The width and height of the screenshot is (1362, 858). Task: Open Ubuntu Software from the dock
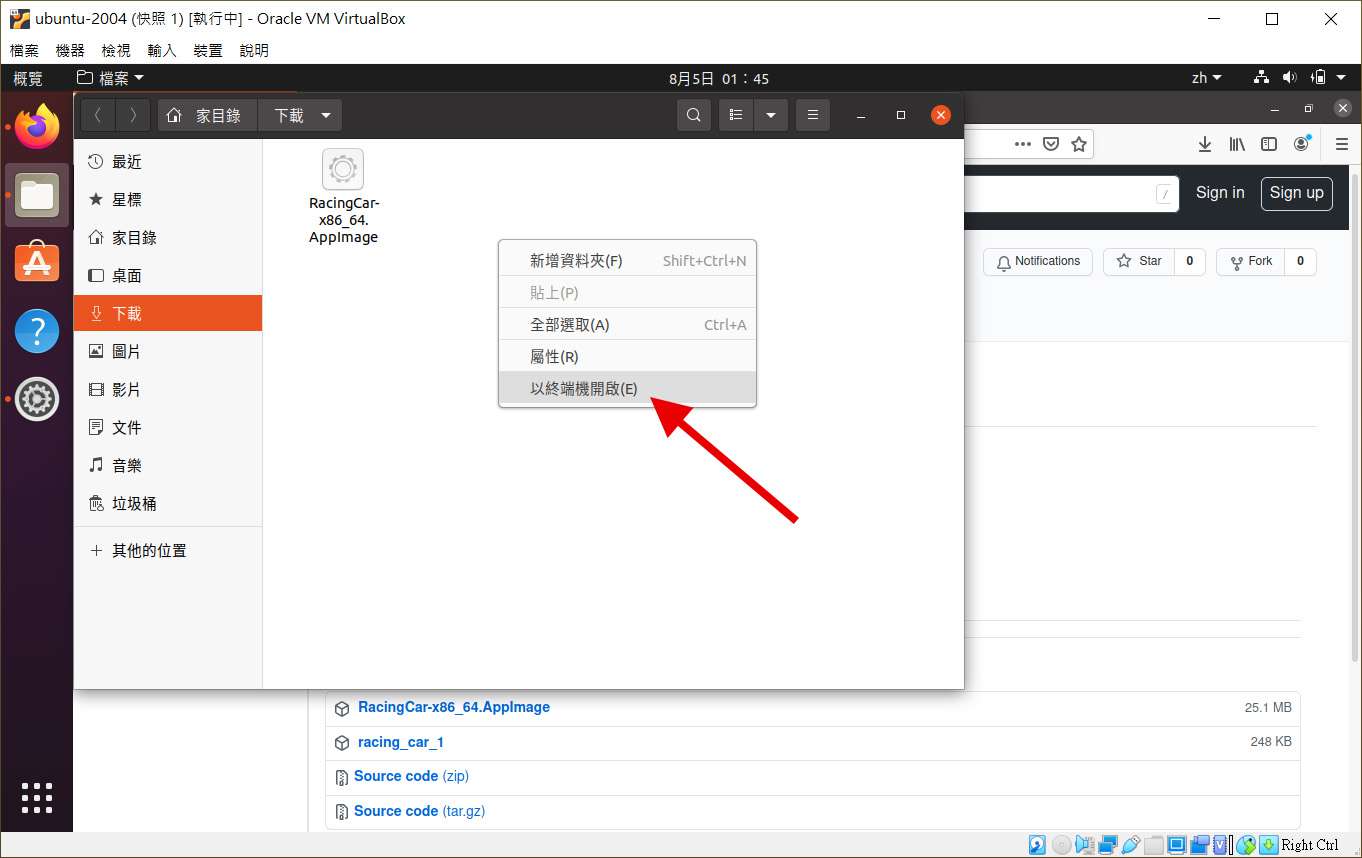[x=37, y=263]
